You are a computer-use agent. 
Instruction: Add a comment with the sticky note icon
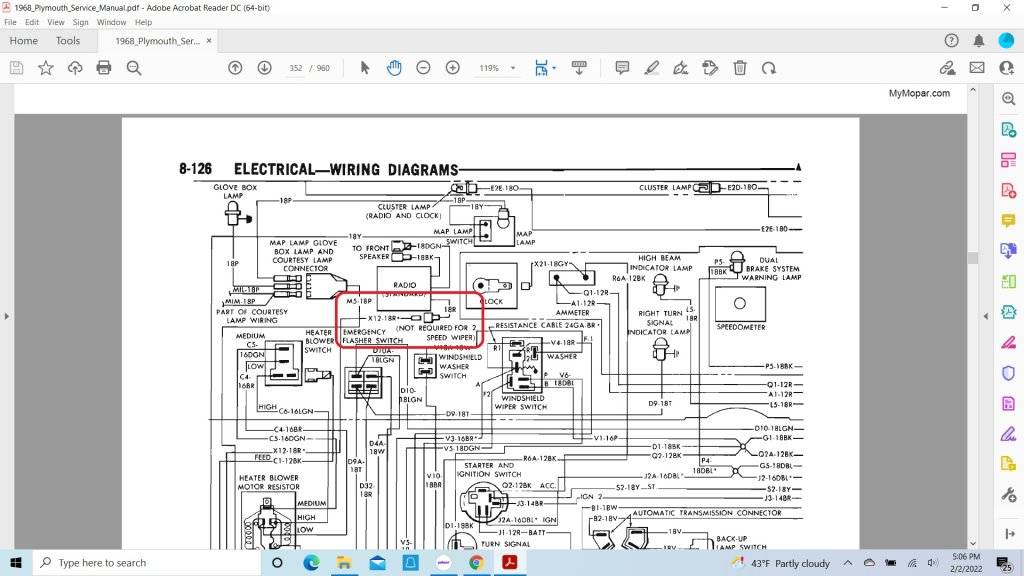622,68
